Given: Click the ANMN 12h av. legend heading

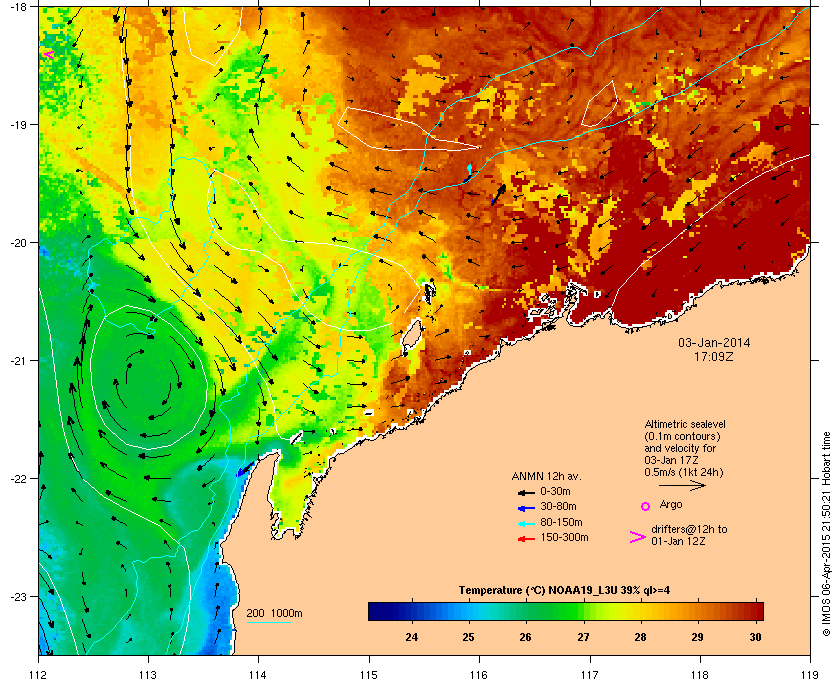Looking at the screenshot, I should (x=546, y=476).
